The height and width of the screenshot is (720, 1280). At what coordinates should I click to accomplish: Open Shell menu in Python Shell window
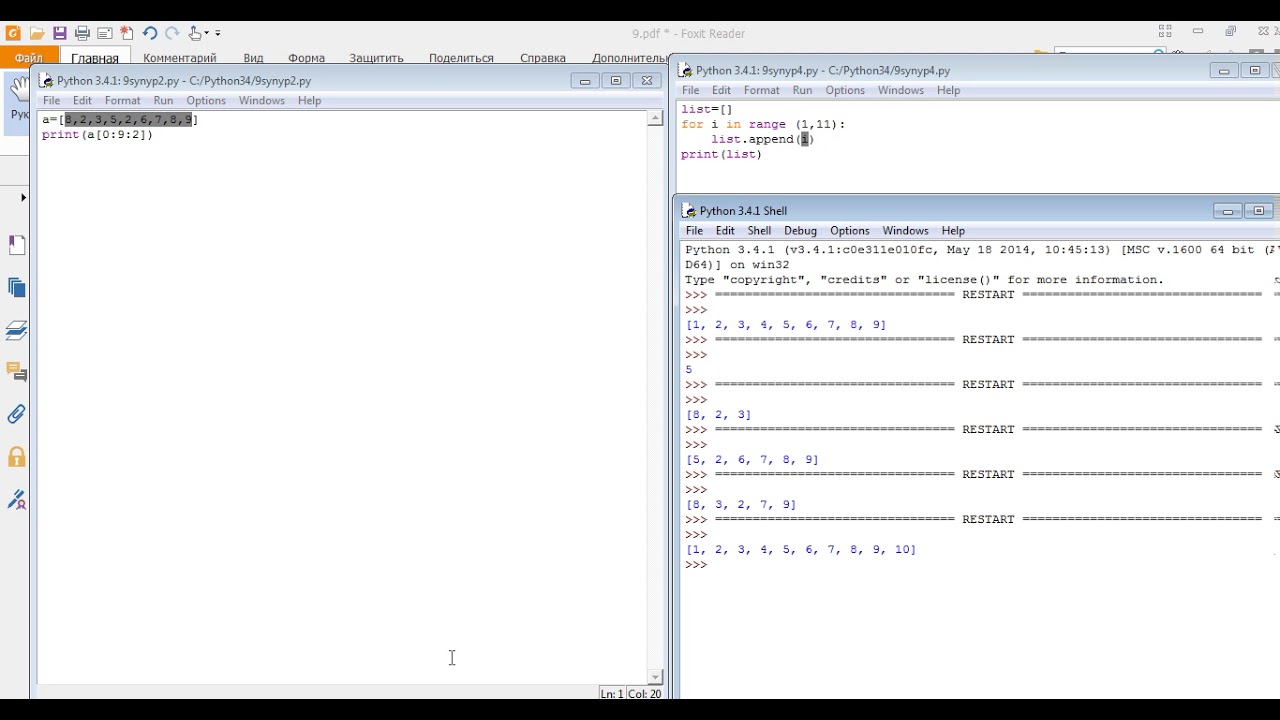click(759, 230)
